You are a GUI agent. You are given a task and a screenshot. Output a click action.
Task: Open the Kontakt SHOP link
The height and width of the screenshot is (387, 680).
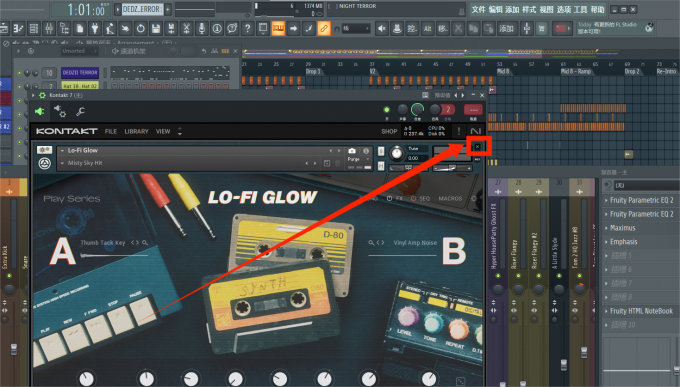(x=389, y=131)
